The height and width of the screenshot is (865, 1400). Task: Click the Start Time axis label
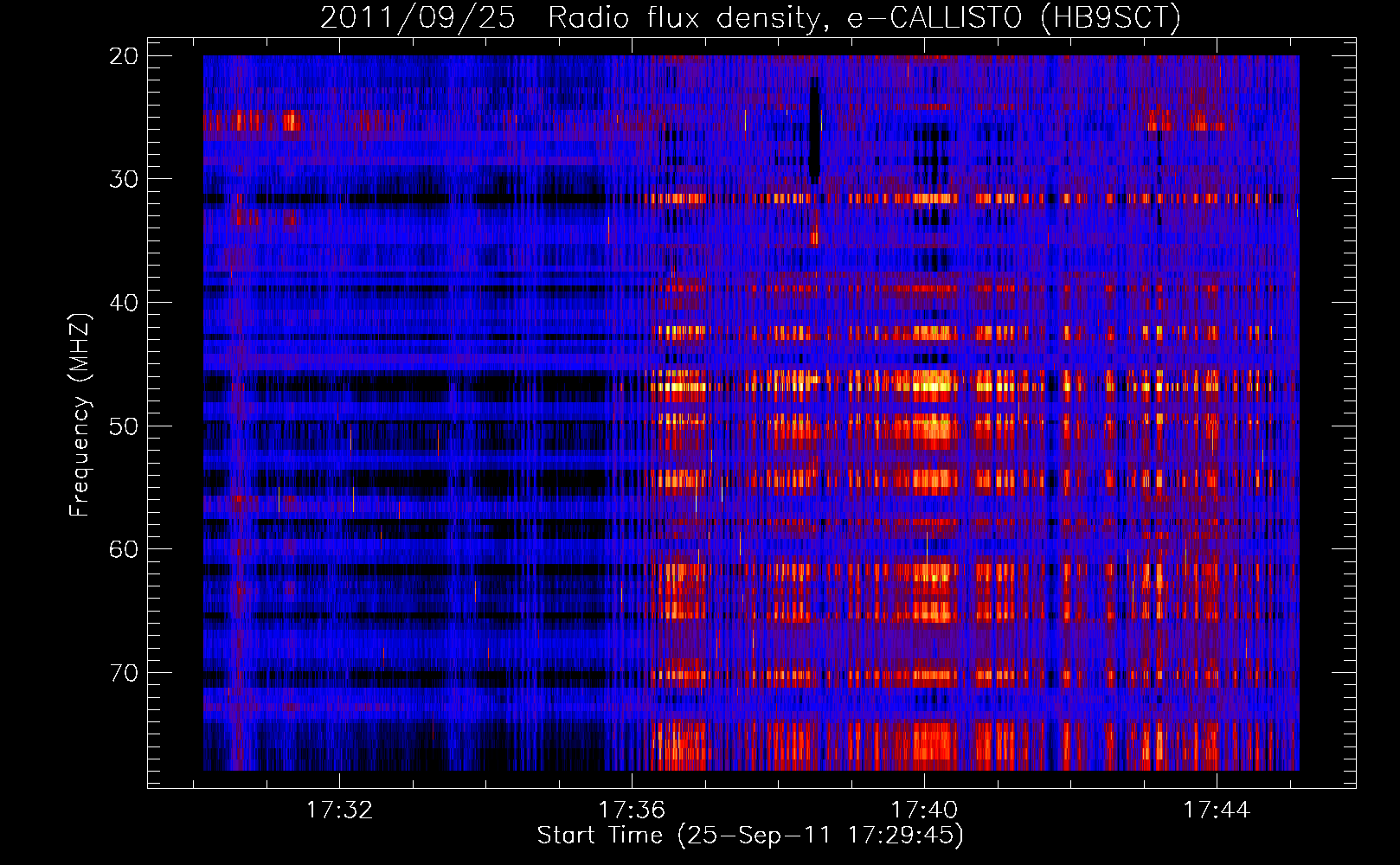(x=750, y=836)
